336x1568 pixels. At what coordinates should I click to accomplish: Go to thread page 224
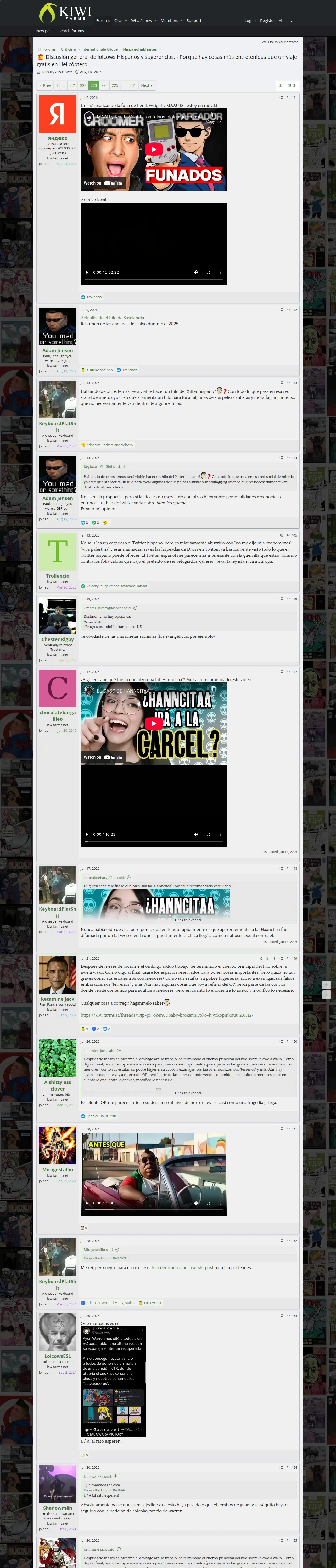point(104,86)
